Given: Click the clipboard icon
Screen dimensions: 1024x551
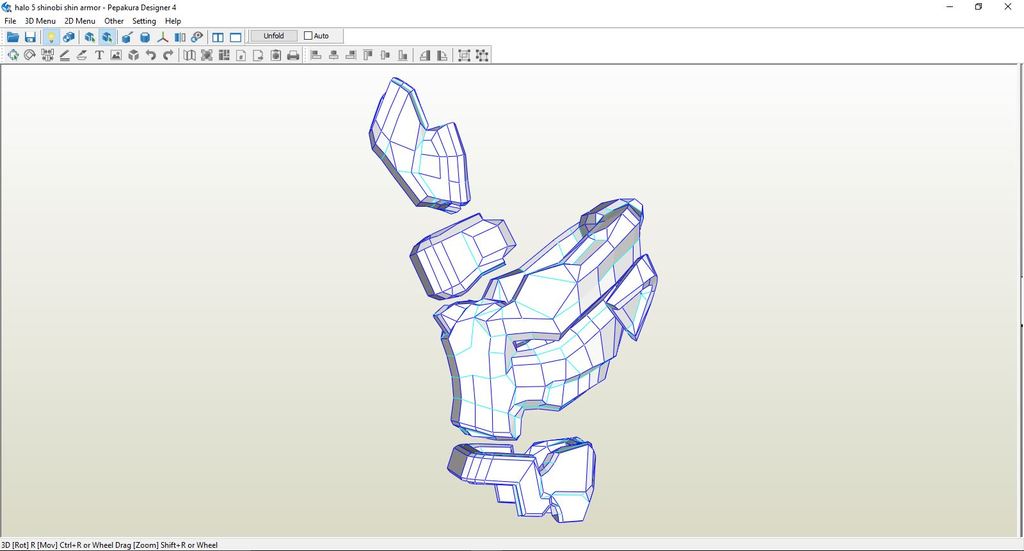Looking at the screenshot, I should (276, 55).
